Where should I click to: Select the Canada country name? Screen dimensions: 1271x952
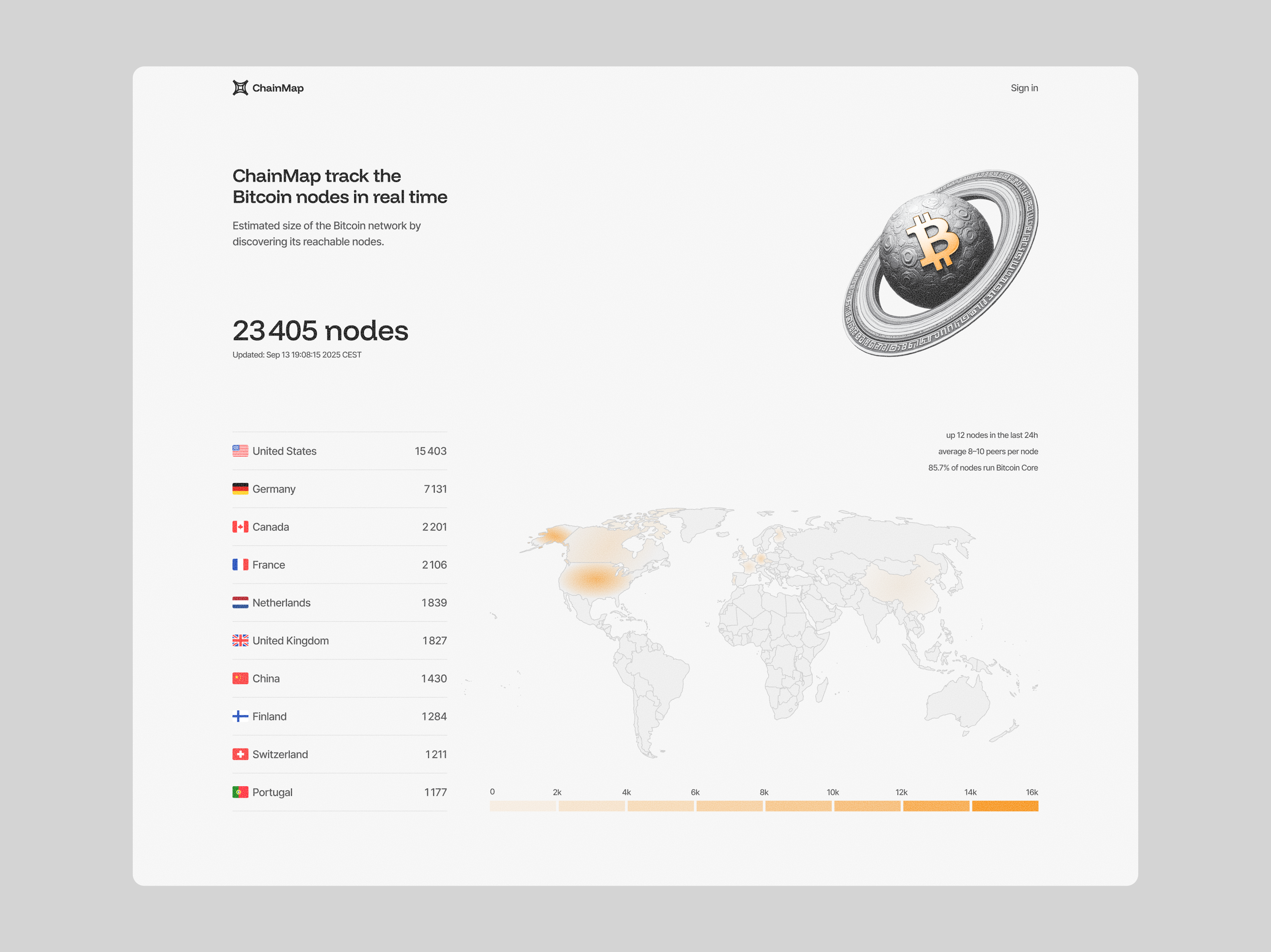[271, 527]
